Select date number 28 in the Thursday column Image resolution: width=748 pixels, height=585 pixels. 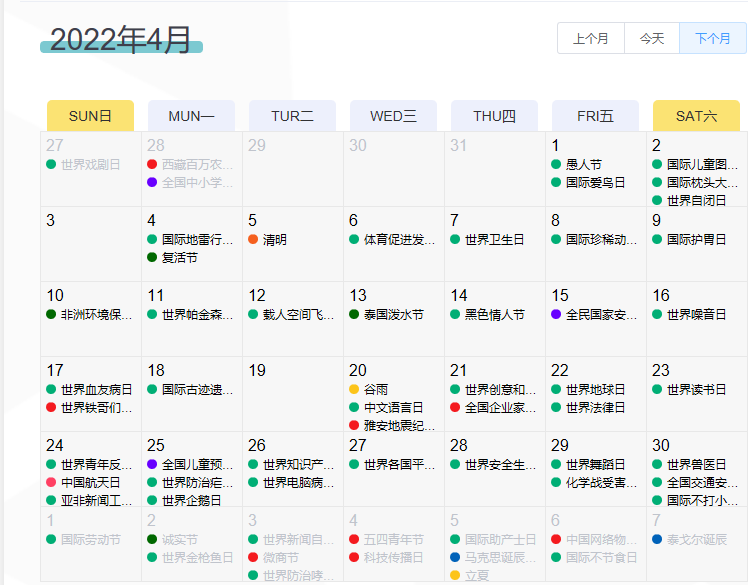click(x=458, y=445)
